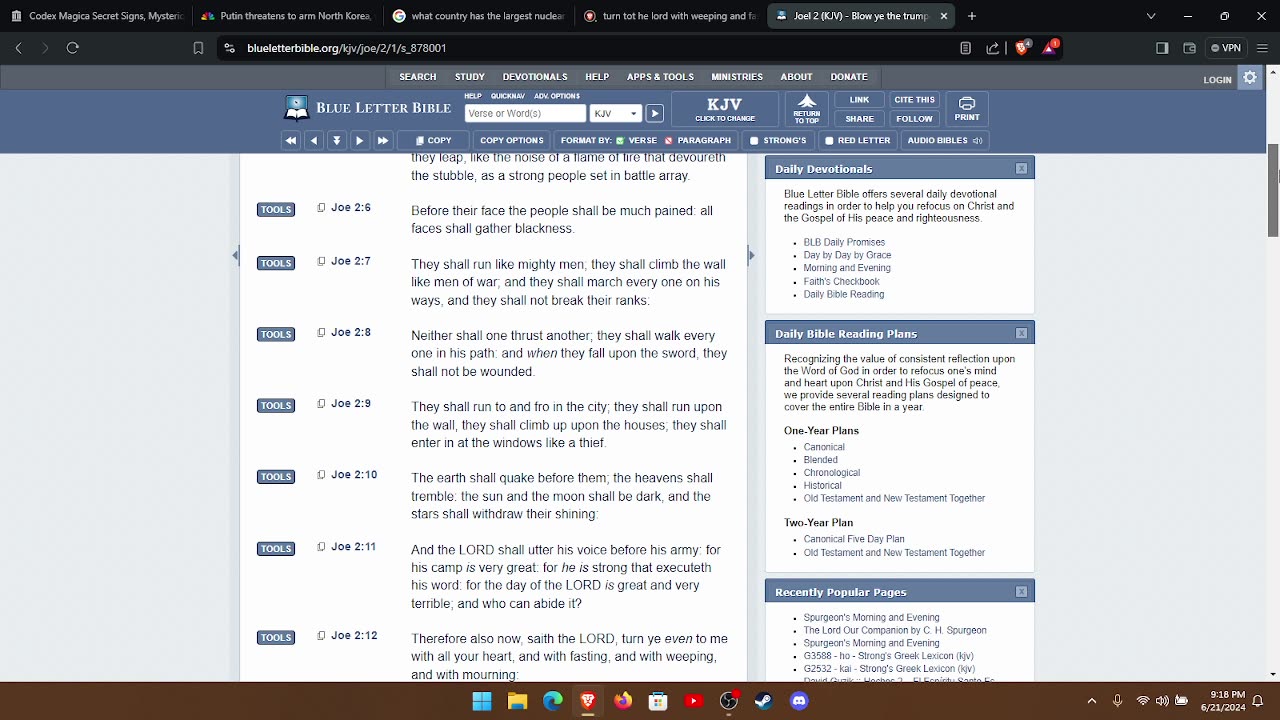Click the jump-to-bottom double down arrow
The image size is (1280, 720).
tap(337, 141)
